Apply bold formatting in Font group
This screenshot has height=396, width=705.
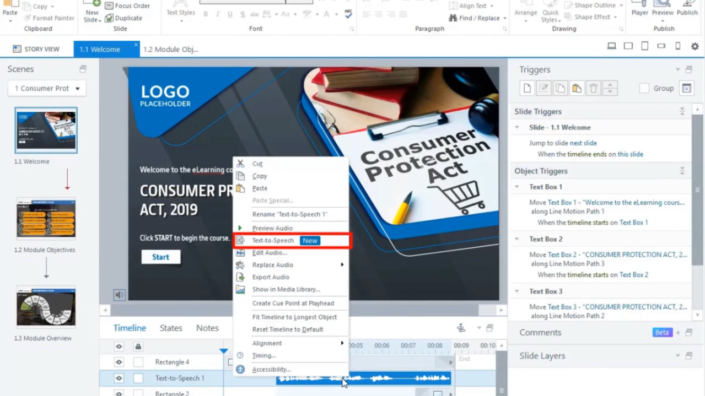click(205, 14)
